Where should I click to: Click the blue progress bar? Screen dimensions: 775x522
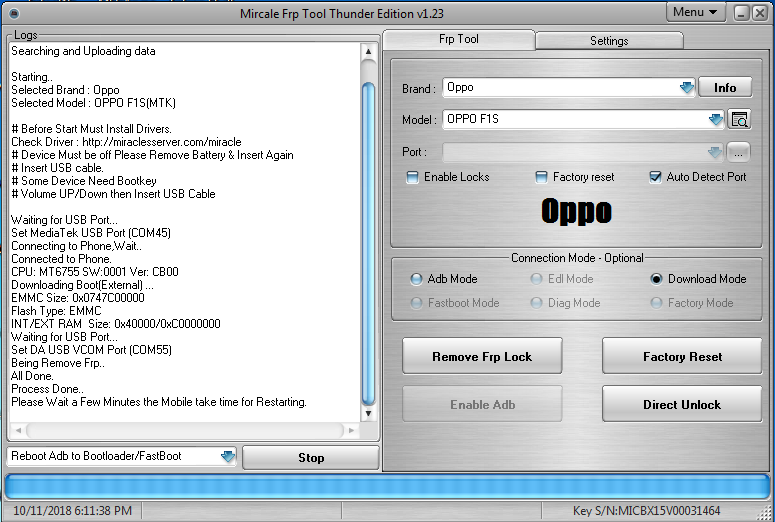point(387,486)
